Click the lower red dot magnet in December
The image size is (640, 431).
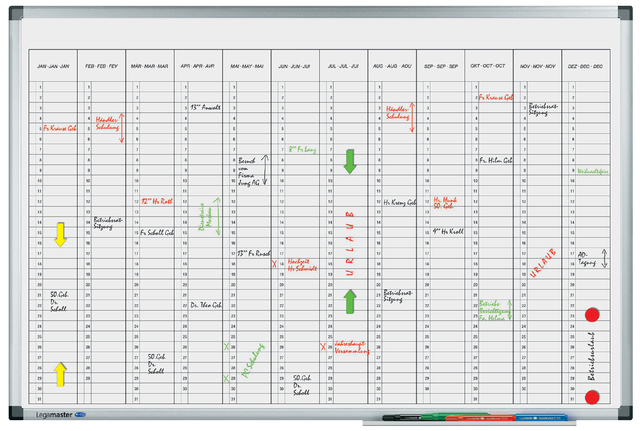click(592, 398)
